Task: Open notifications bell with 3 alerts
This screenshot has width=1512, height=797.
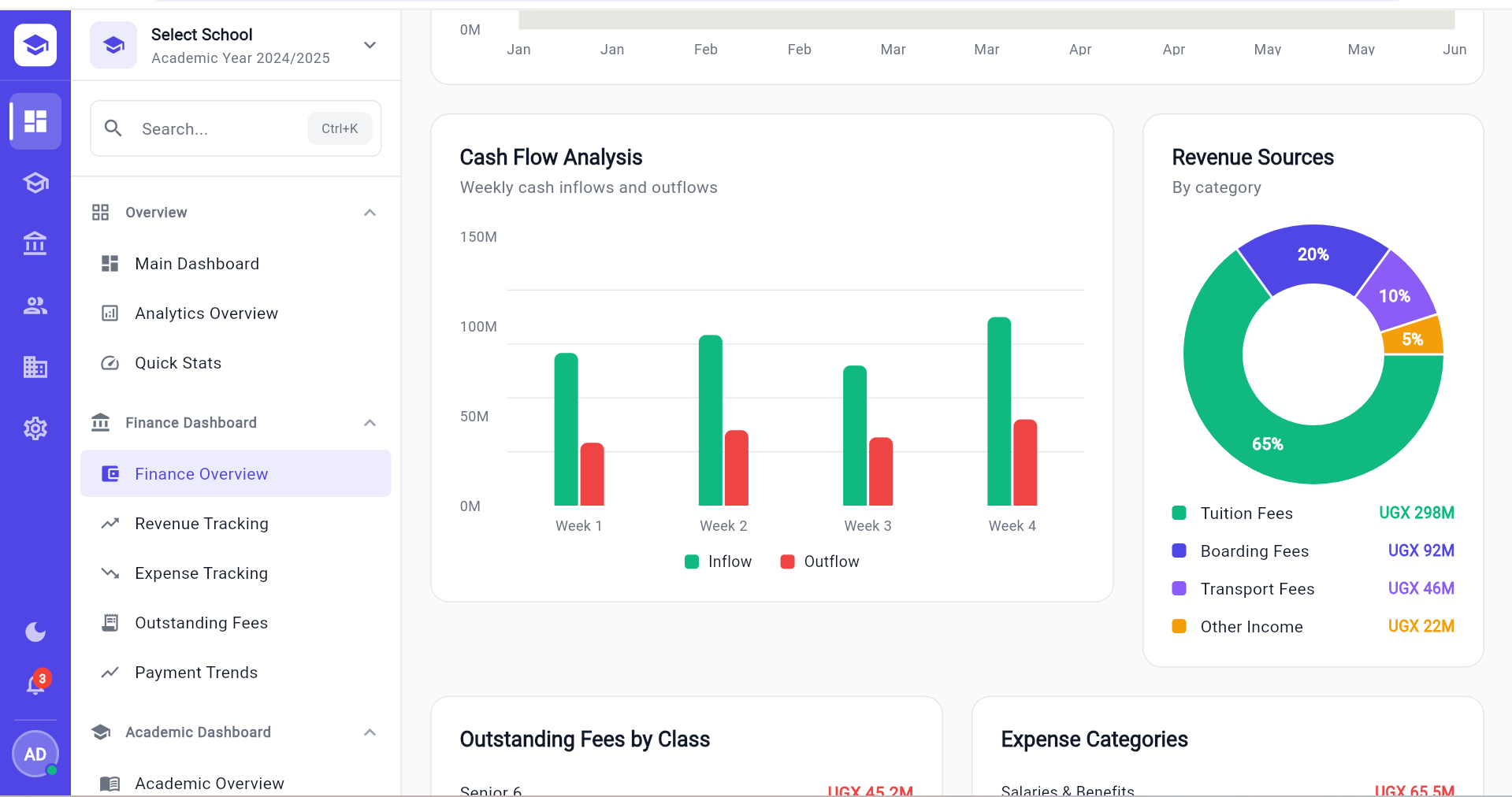Action: pyautogui.click(x=35, y=684)
